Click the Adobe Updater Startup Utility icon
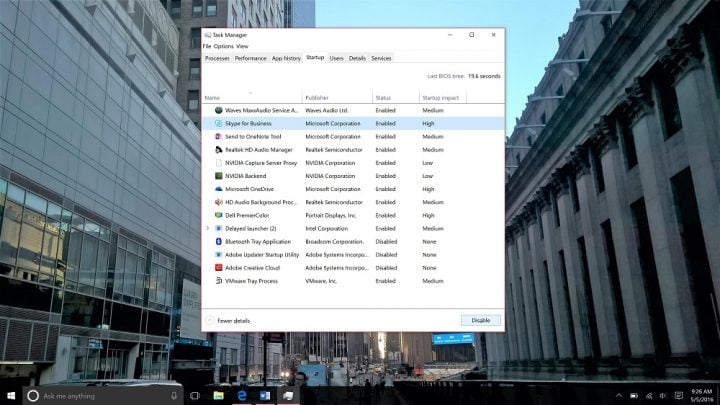This screenshot has width=720, height=405. pyautogui.click(x=219, y=255)
